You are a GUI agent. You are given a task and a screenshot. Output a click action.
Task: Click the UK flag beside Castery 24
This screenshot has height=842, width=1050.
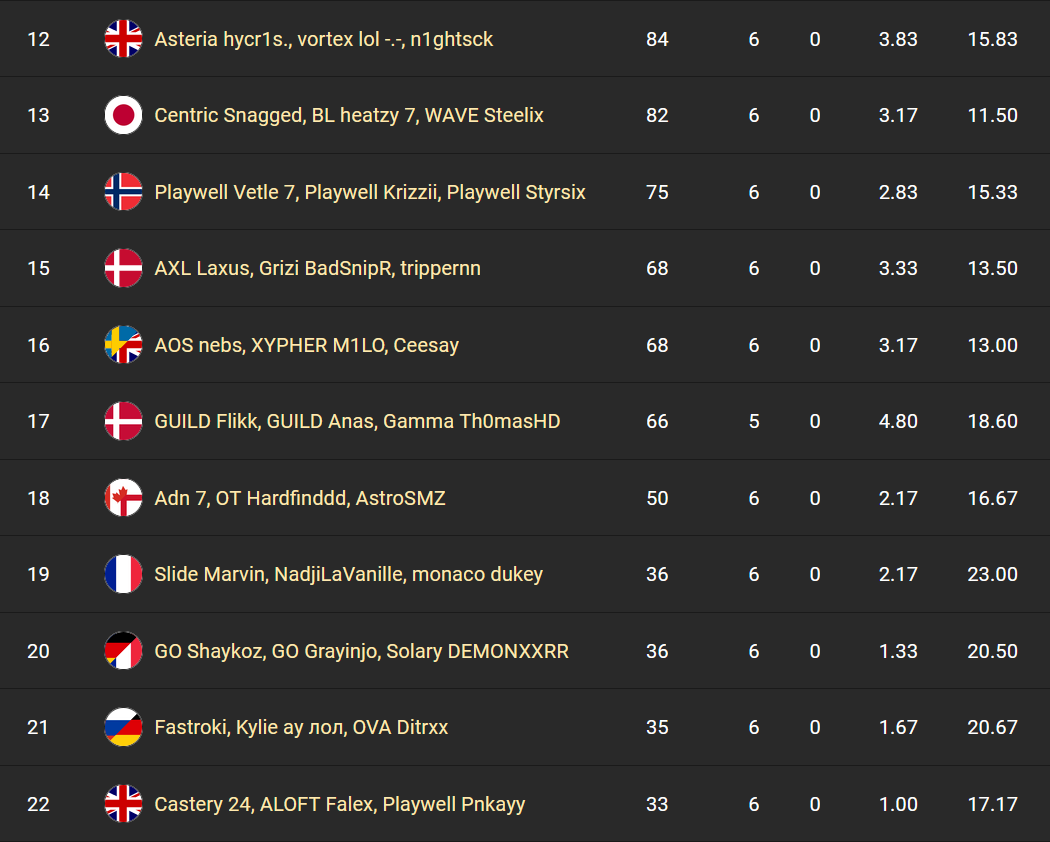[123, 804]
